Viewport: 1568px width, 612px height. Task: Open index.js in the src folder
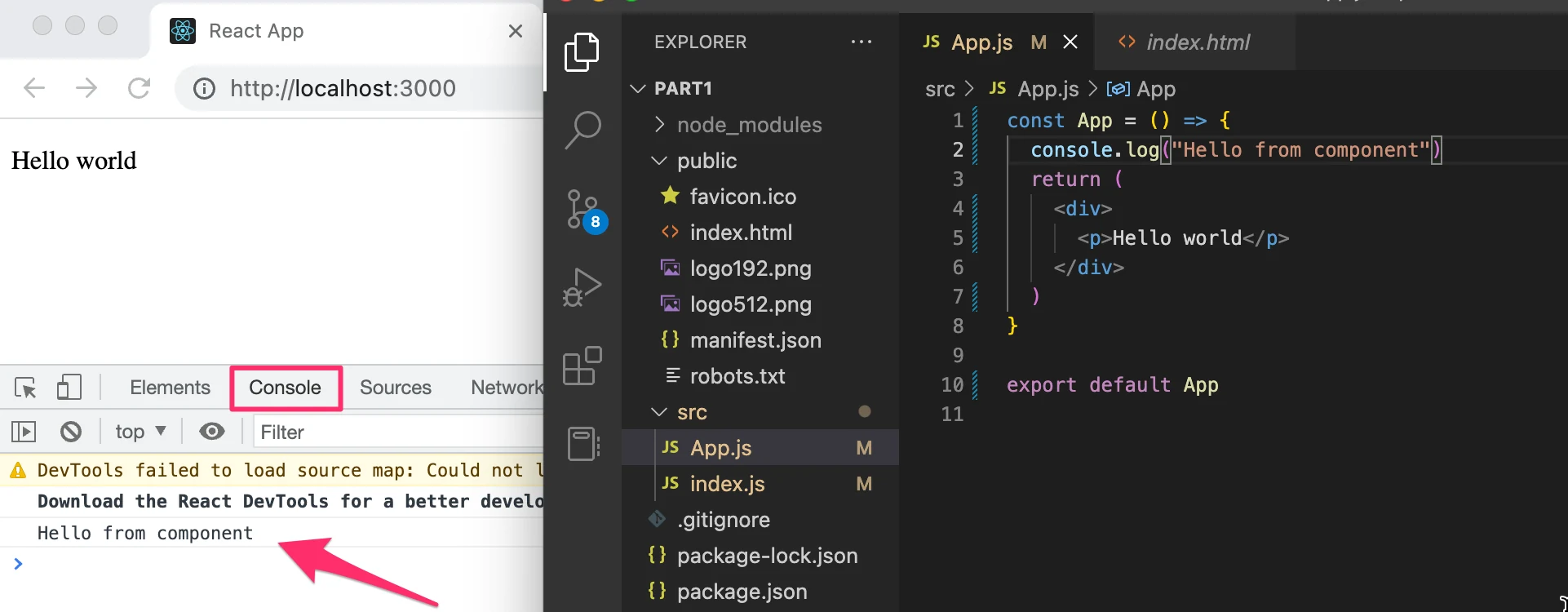760,483
